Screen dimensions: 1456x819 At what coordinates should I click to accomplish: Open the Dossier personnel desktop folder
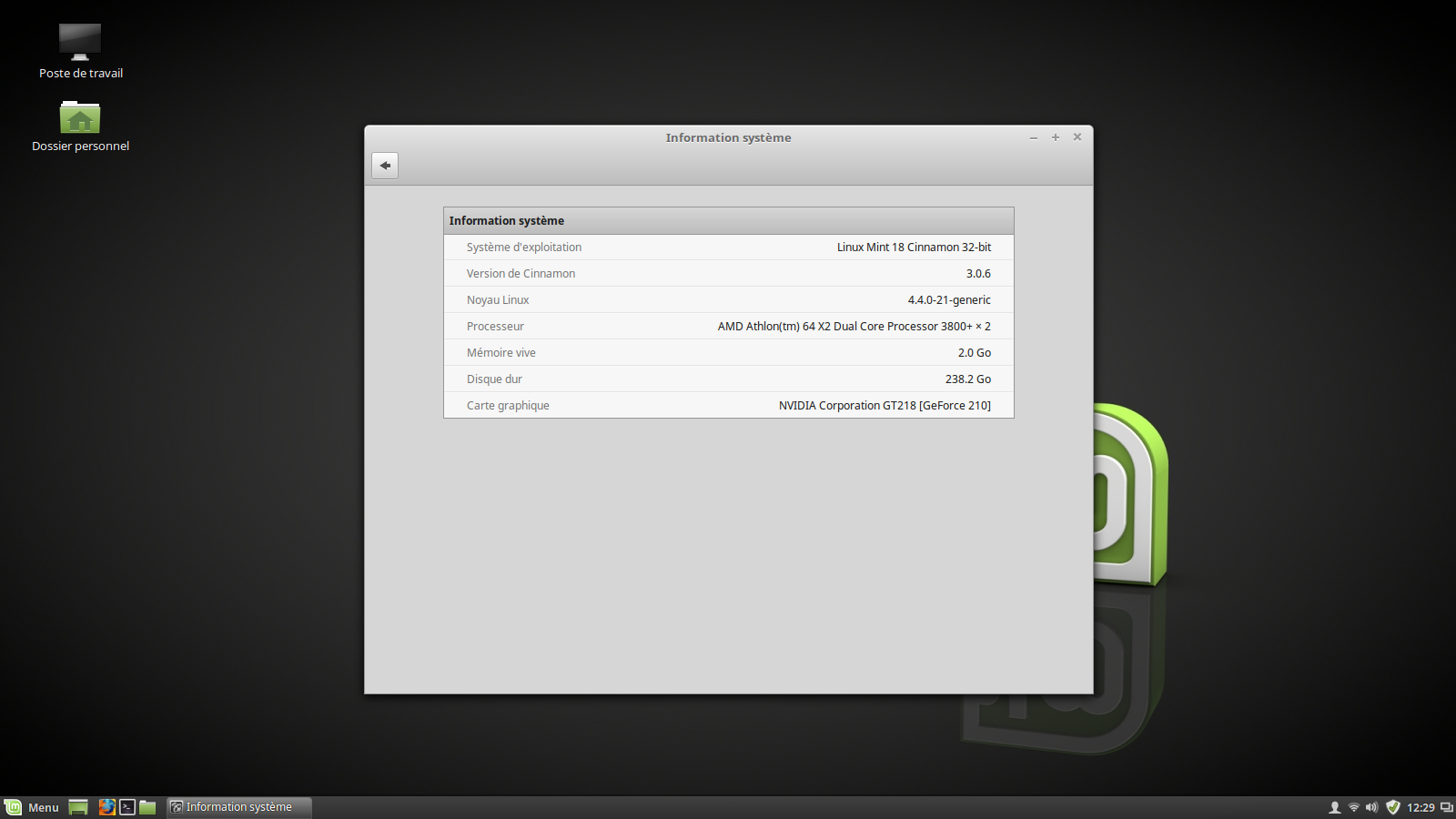coord(80,126)
